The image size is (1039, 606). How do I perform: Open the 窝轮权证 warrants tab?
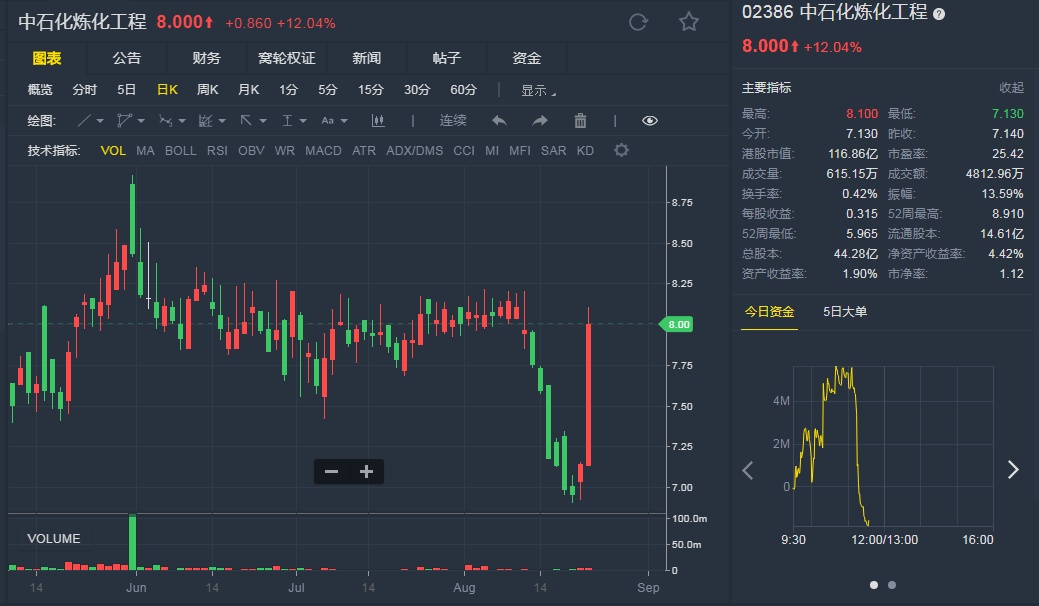pos(286,58)
